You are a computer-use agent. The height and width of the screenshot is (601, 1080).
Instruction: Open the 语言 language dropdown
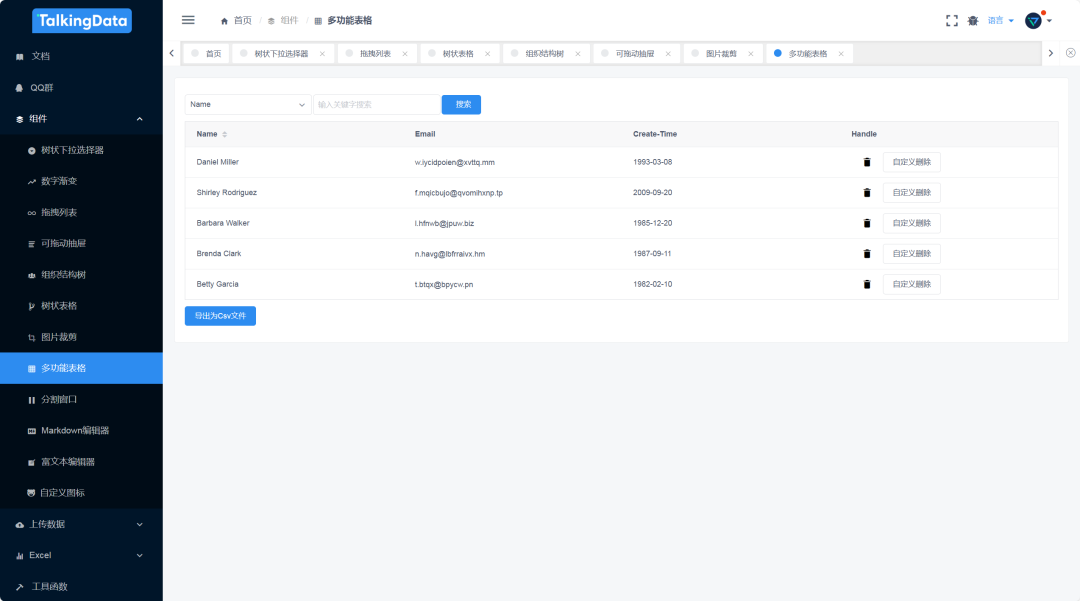tap(1001, 21)
